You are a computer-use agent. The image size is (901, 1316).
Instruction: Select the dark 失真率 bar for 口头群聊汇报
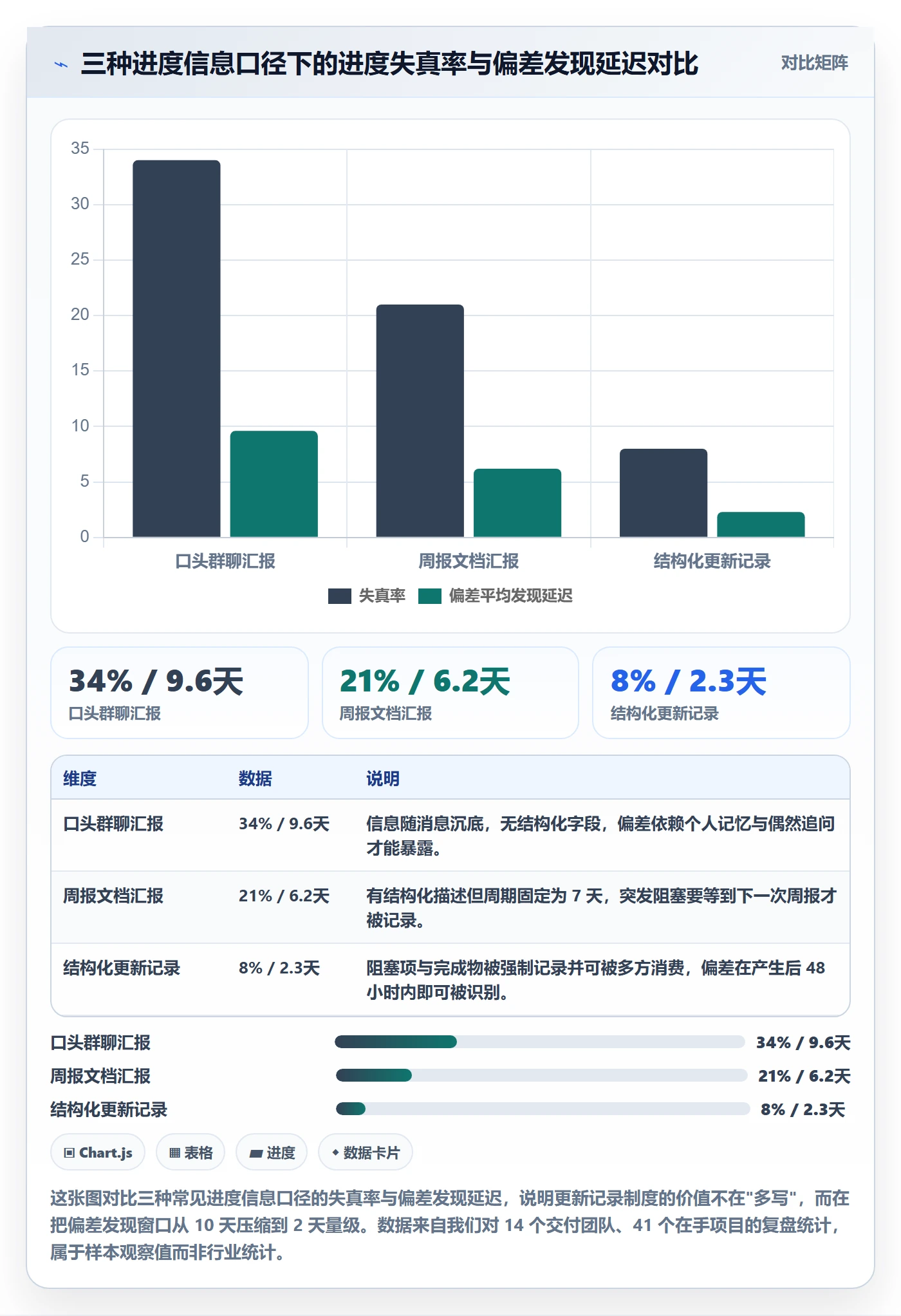pos(176,348)
